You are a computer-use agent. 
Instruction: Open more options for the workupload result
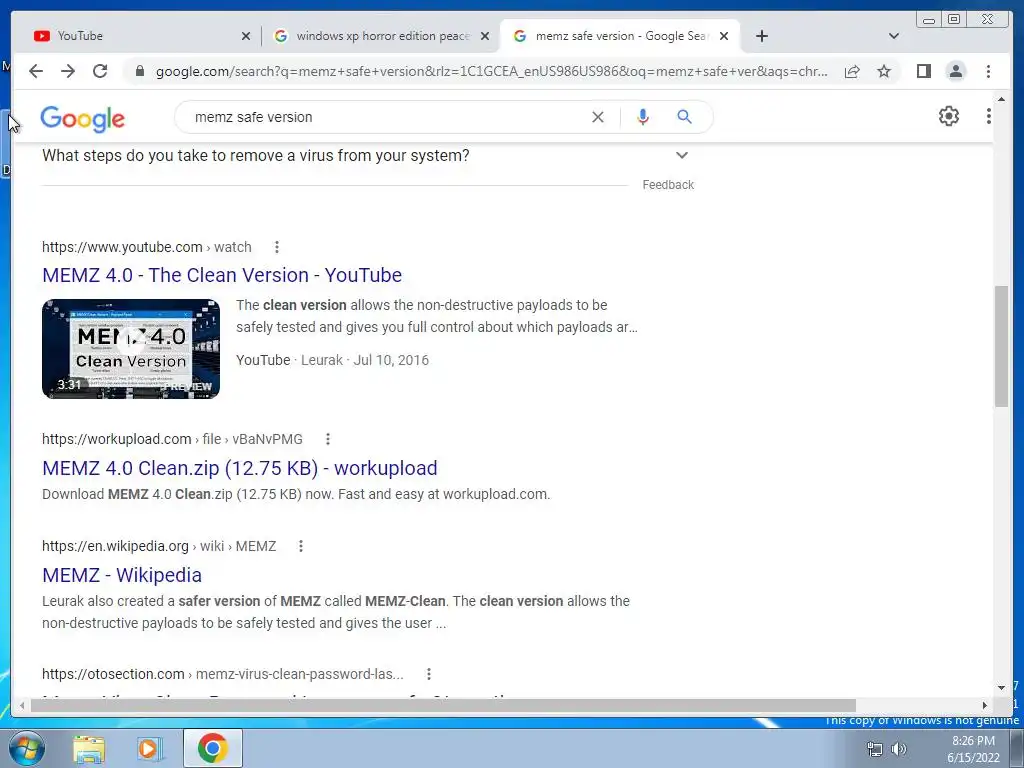(x=328, y=439)
